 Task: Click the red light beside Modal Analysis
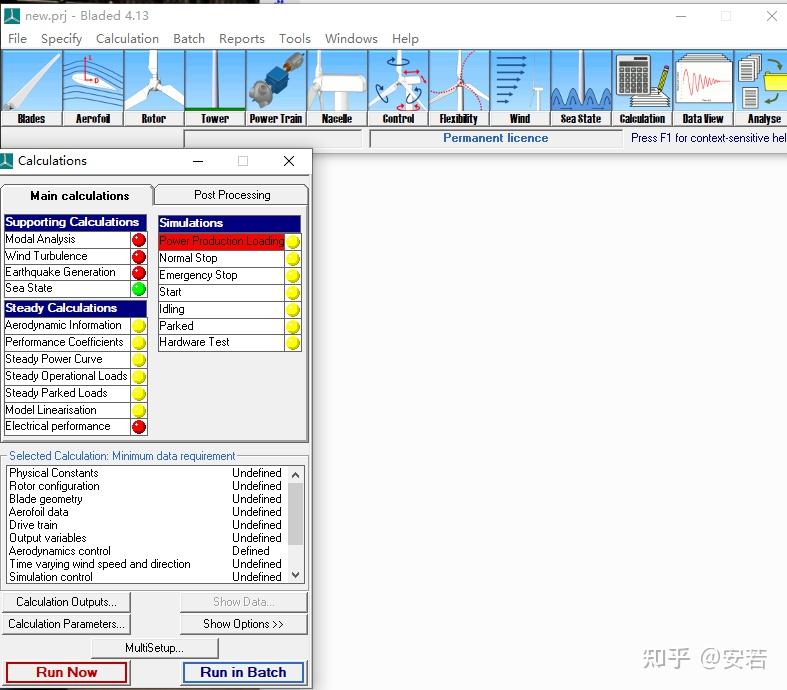(139, 240)
